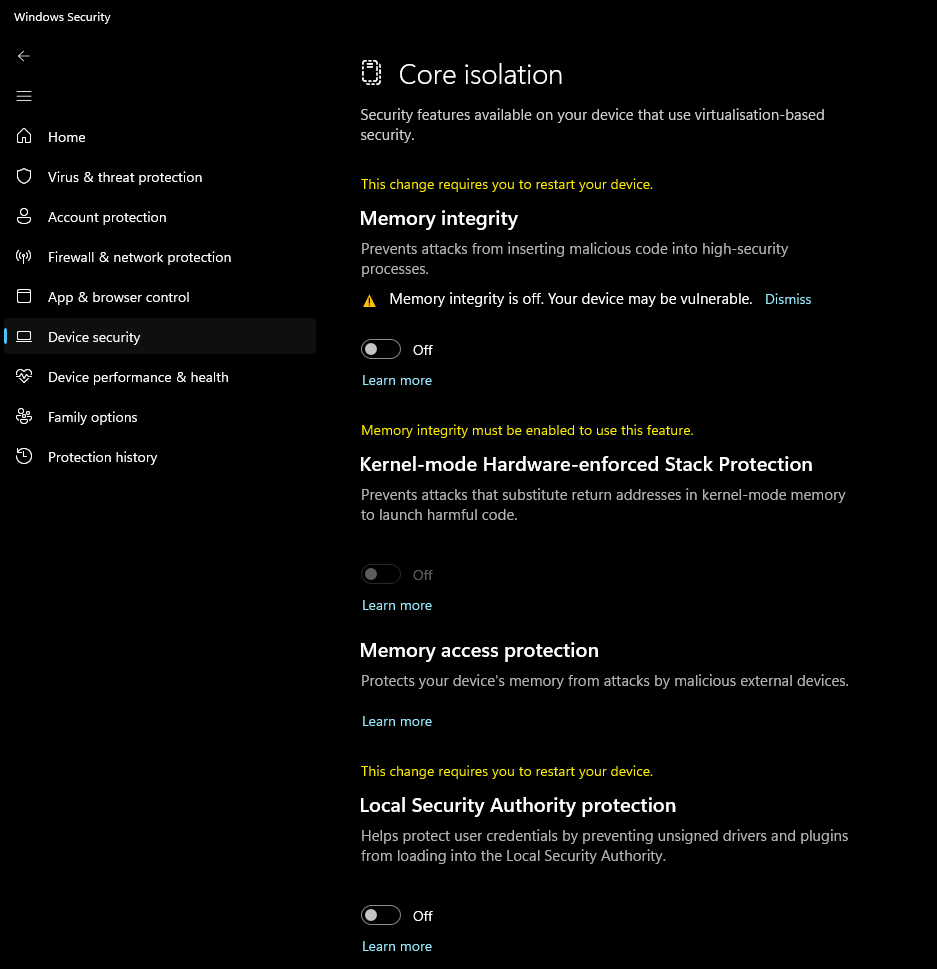Click the Windows Security window title

[x=62, y=17]
